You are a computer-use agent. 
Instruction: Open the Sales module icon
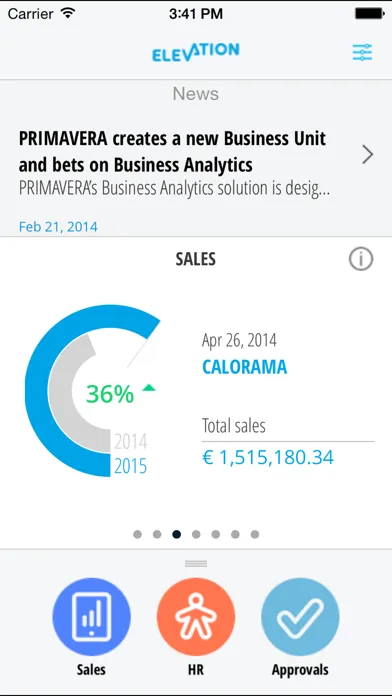[91, 617]
